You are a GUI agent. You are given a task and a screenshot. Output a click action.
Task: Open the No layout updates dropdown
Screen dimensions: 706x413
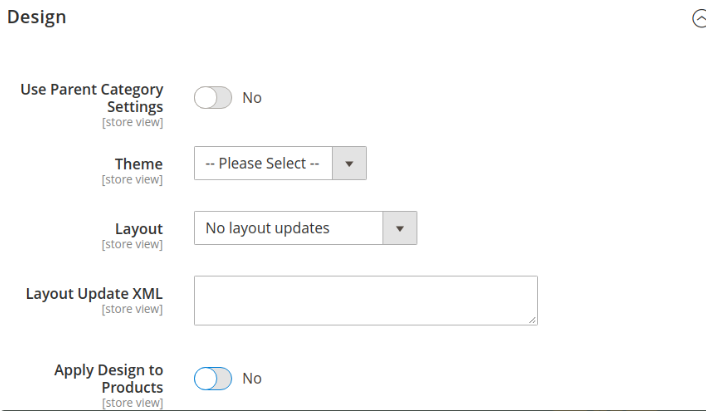click(305, 228)
